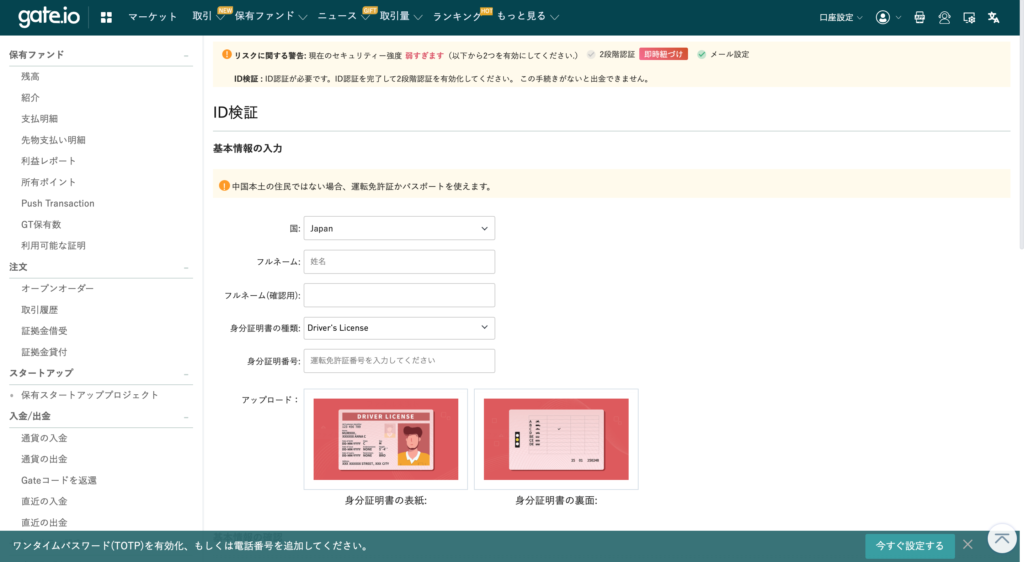Image resolution: width=1024 pixels, height=562 pixels.
Task: Open the apps grid icon
Action: pos(106,18)
